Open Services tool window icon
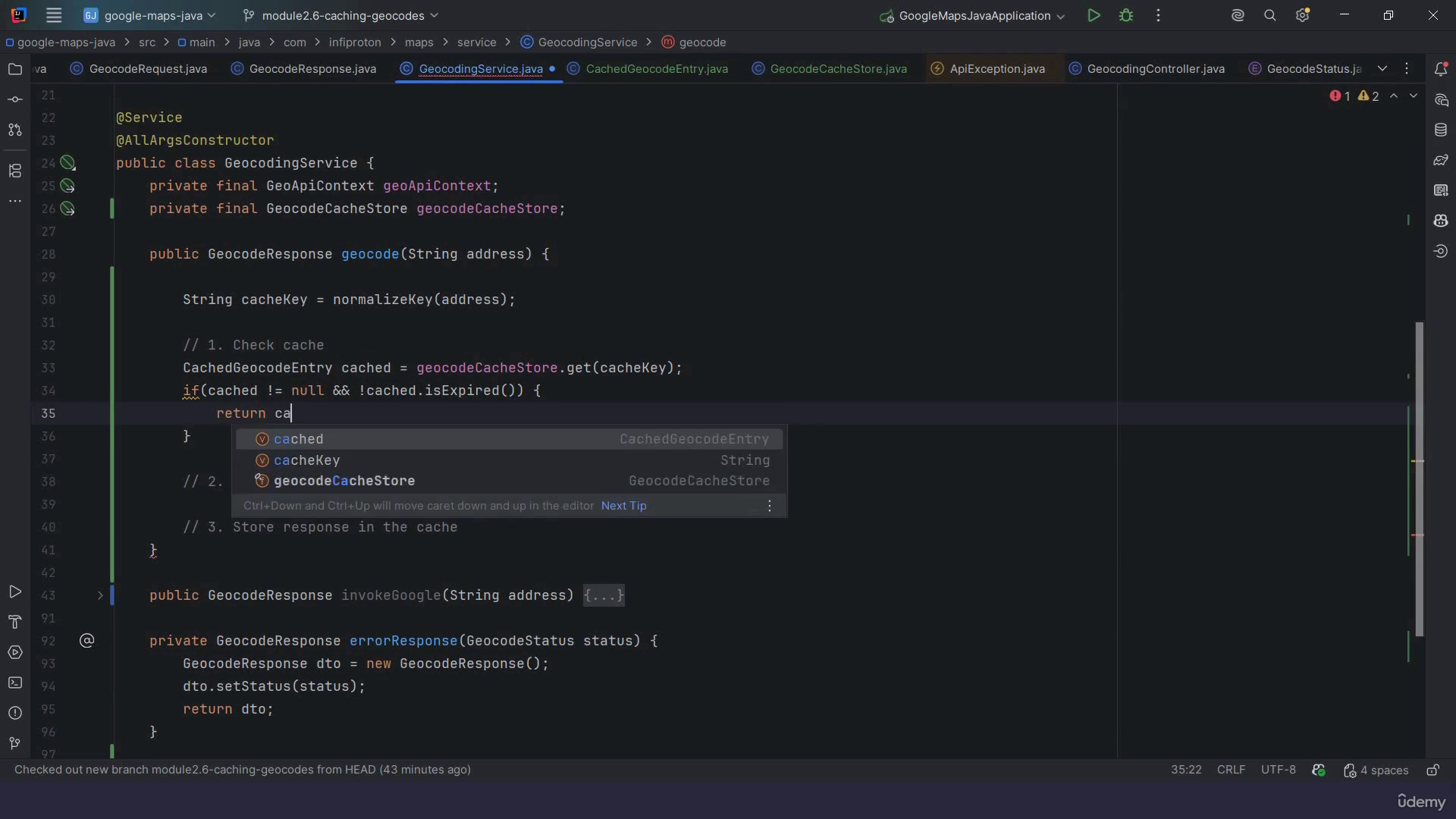 pyautogui.click(x=15, y=652)
